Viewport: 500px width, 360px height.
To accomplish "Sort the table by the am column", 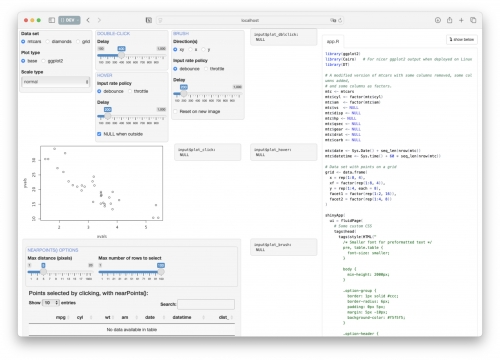I will pyautogui.click(x=125, y=317).
